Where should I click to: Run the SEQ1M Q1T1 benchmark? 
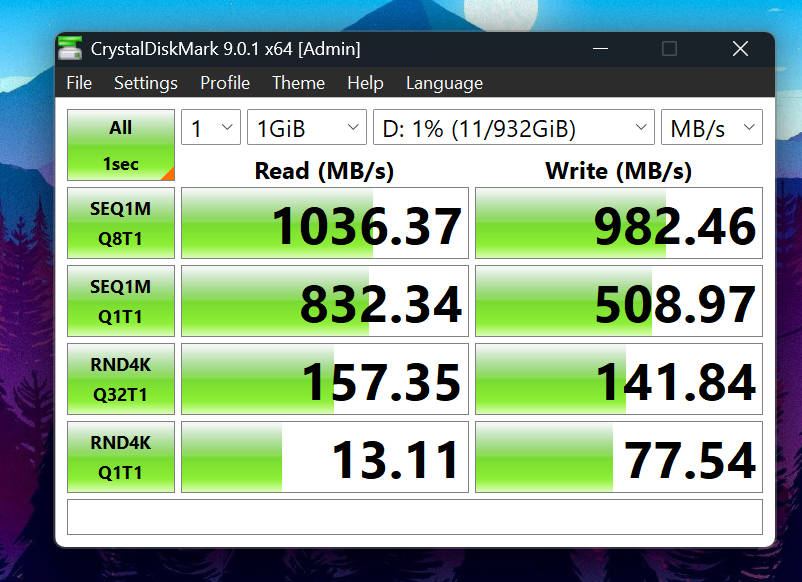pyautogui.click(x=121, y=301)
